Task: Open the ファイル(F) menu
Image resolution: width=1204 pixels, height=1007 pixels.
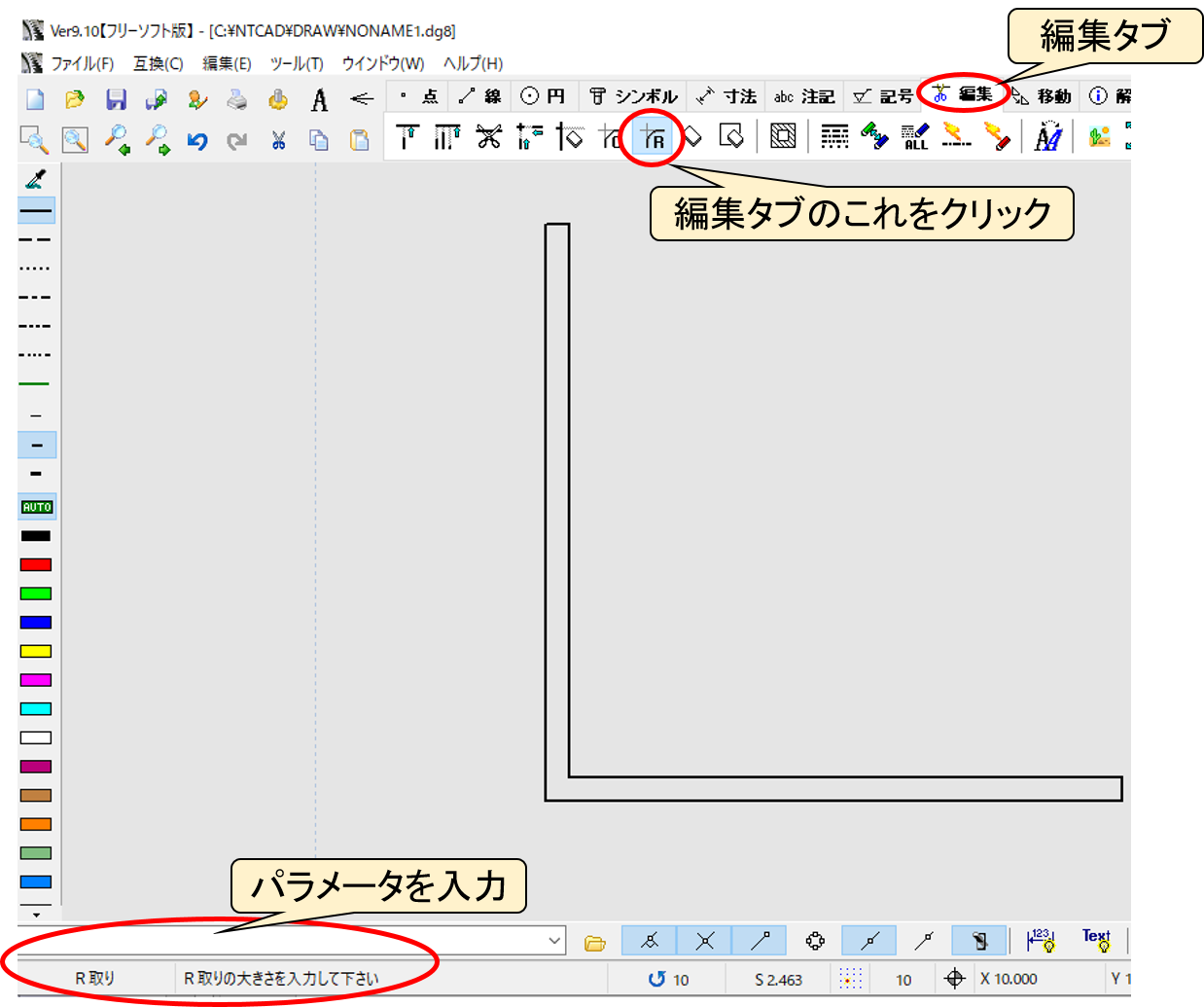Action: [82, 63]
